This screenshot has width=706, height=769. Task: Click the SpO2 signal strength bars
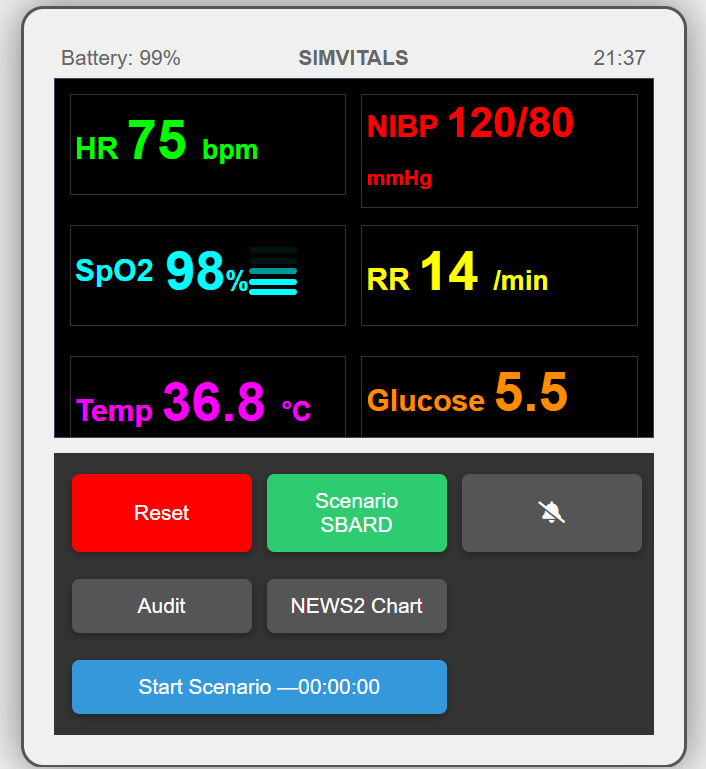point(273,271)
